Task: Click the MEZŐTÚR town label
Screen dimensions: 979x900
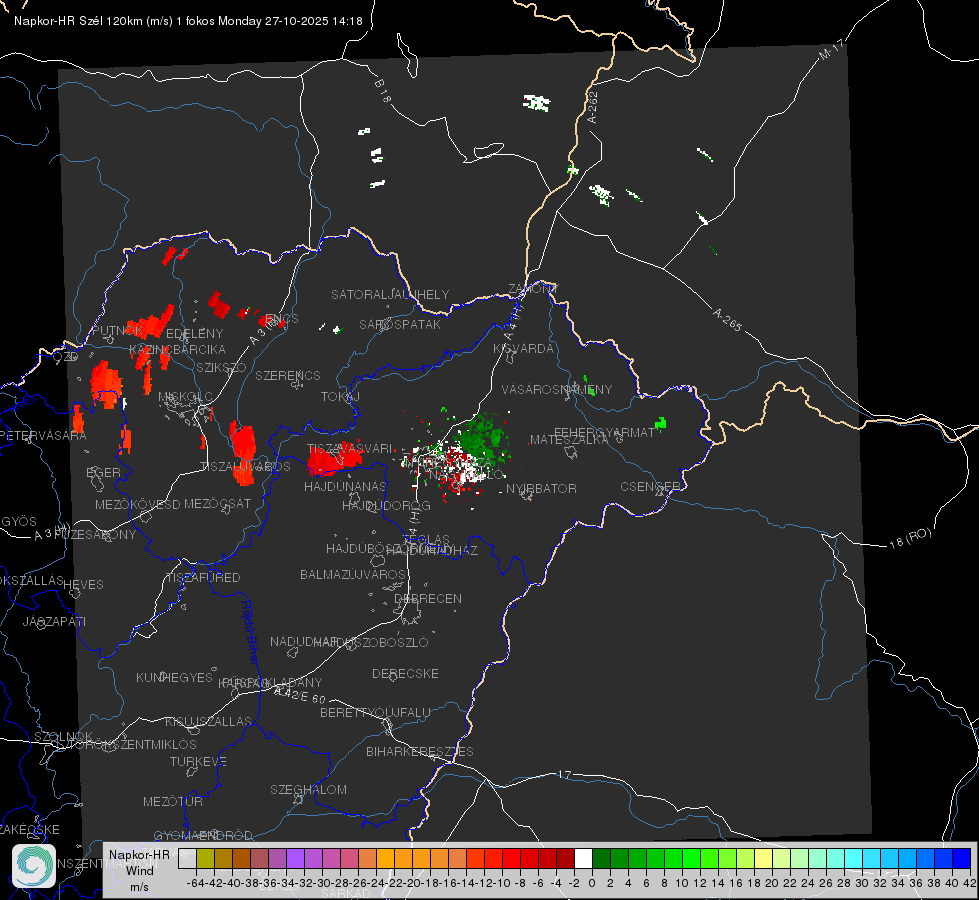Action: [x=173, y=801]
